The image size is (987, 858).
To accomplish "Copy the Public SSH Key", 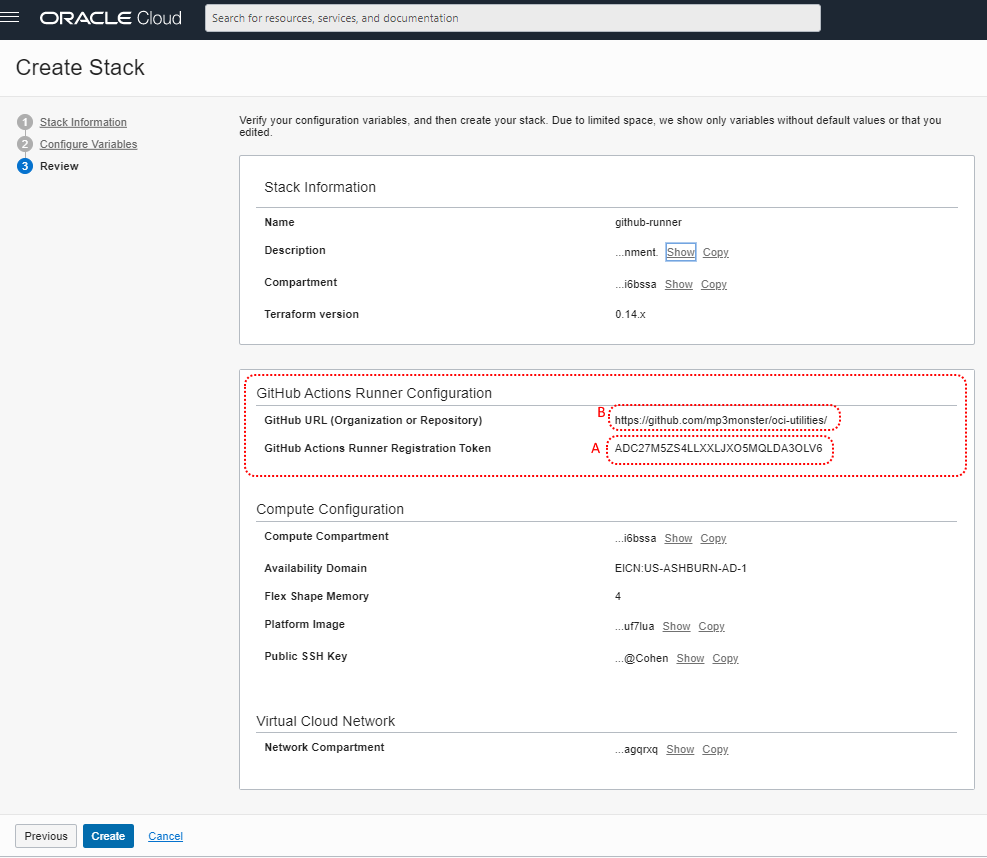I will point(725,658).
